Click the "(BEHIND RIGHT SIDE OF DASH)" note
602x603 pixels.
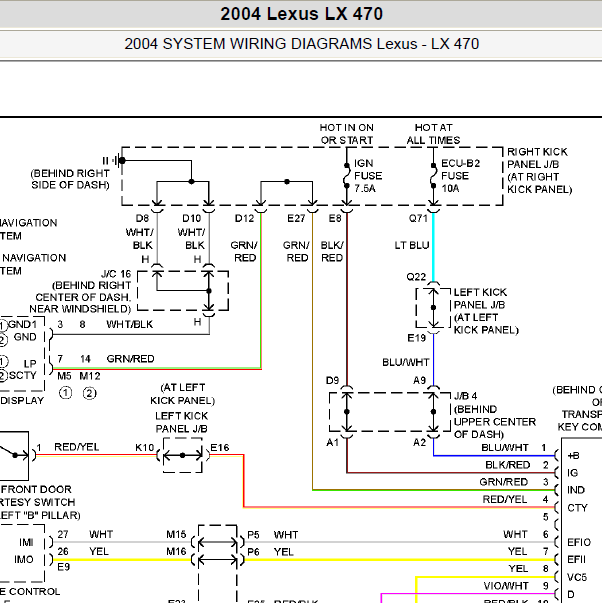pos(70,179)
